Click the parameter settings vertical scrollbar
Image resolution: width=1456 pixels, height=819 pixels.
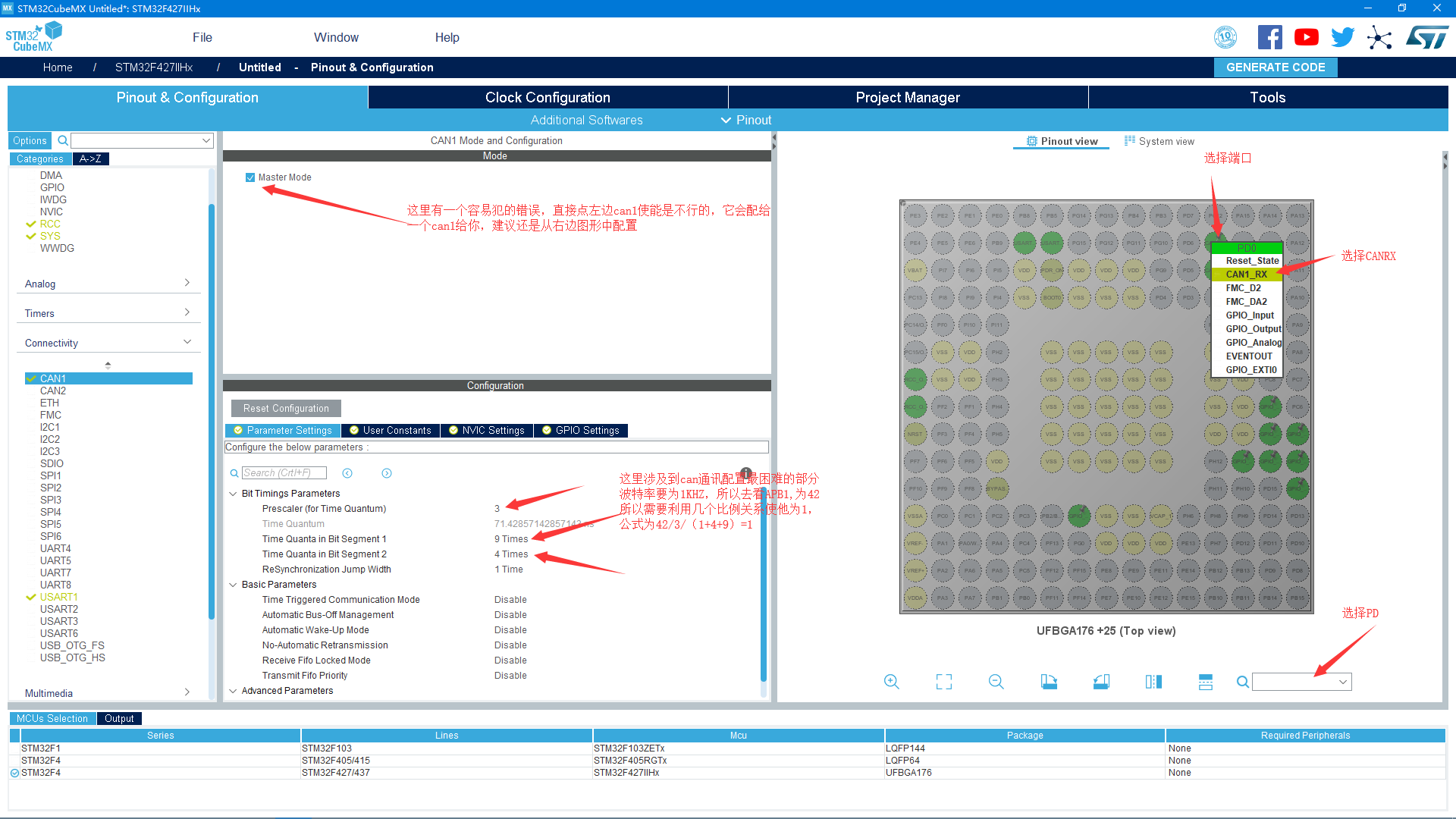(x=764, y=584)
